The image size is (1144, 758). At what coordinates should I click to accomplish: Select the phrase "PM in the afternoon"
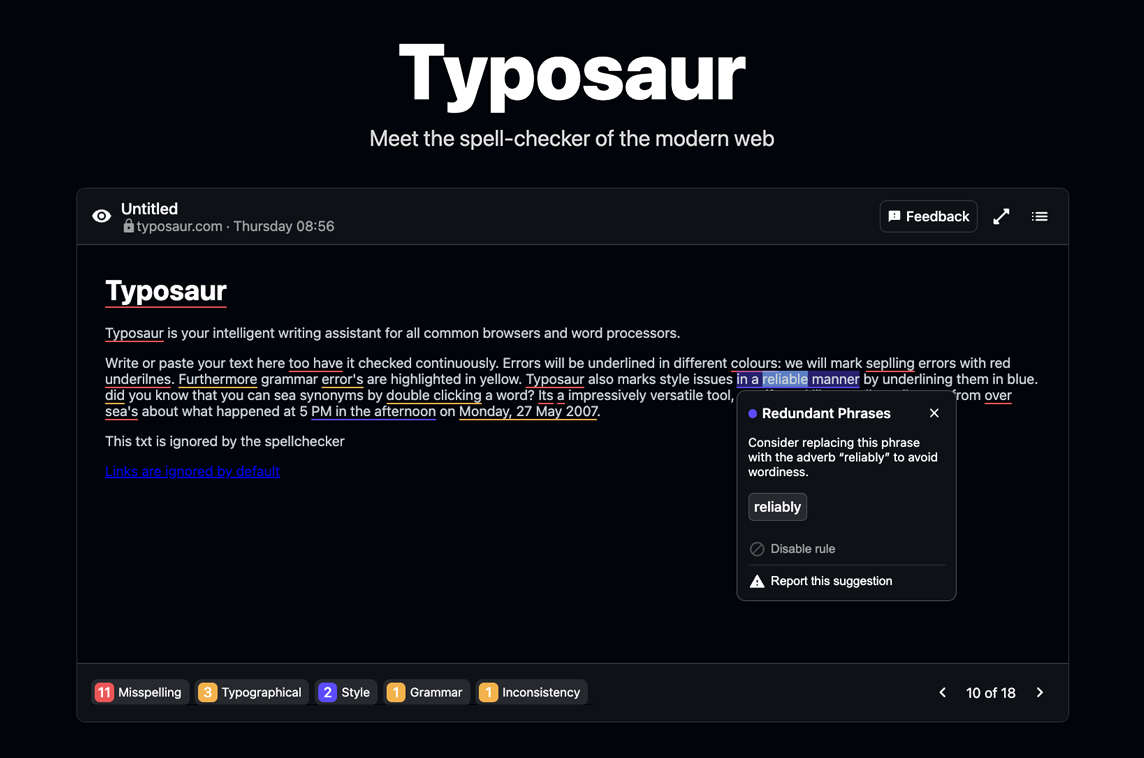tap(374, 411)
